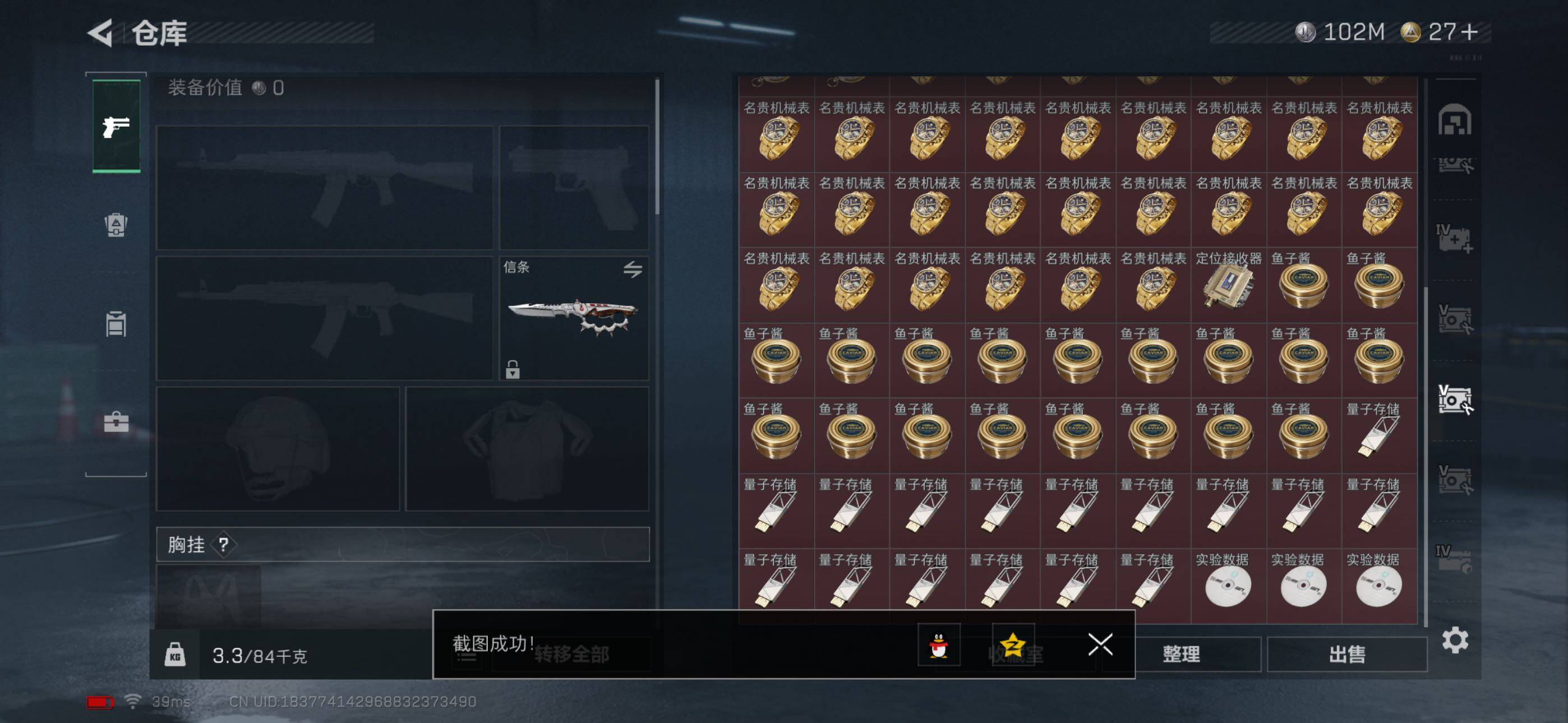Click the 出售 sell button

coord(1347,654)
